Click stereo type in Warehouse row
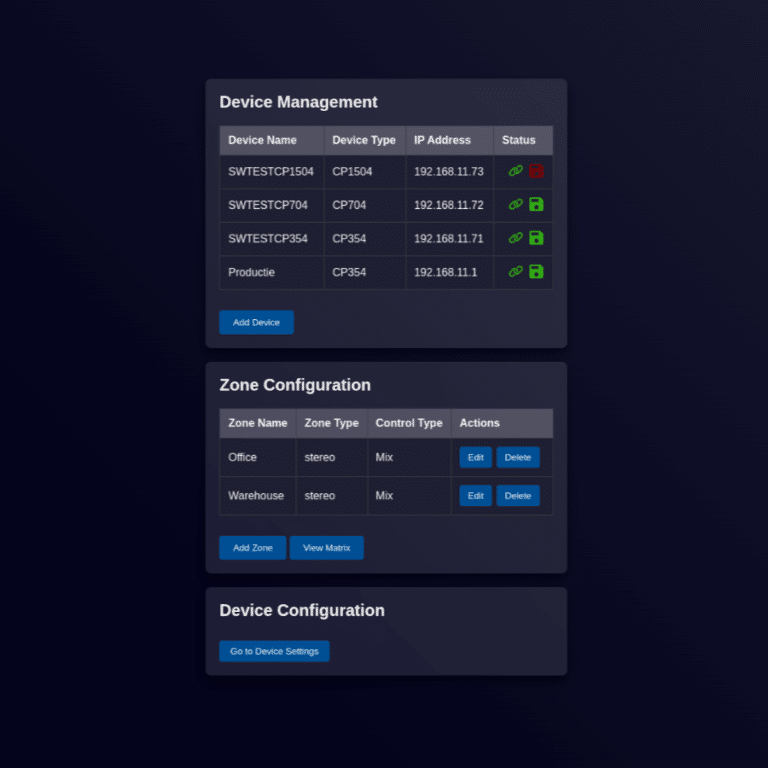 pyautogui.click(x=320, y=496)
